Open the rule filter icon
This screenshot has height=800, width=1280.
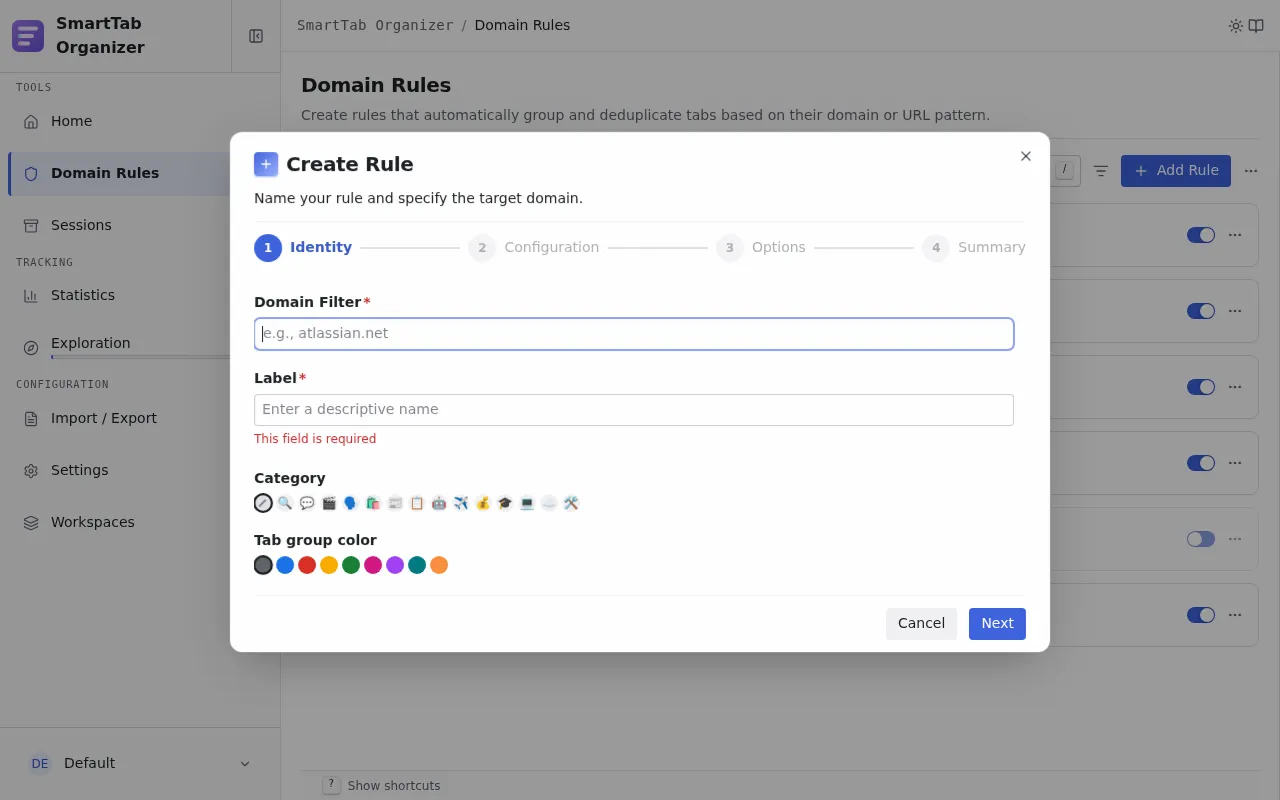[1101, 171]
